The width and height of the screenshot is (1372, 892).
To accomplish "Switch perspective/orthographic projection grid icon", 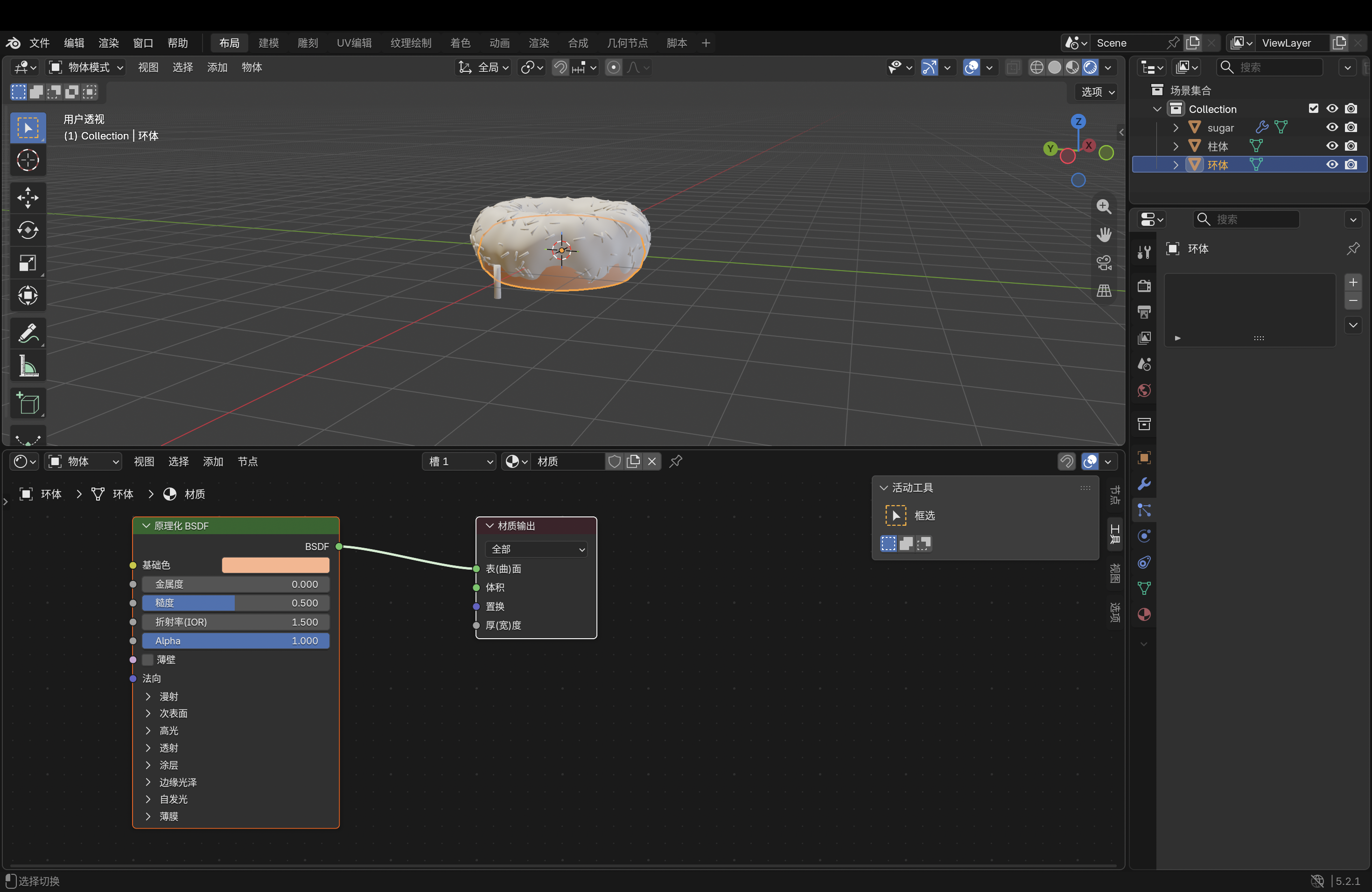I will tap(1103, 291).
